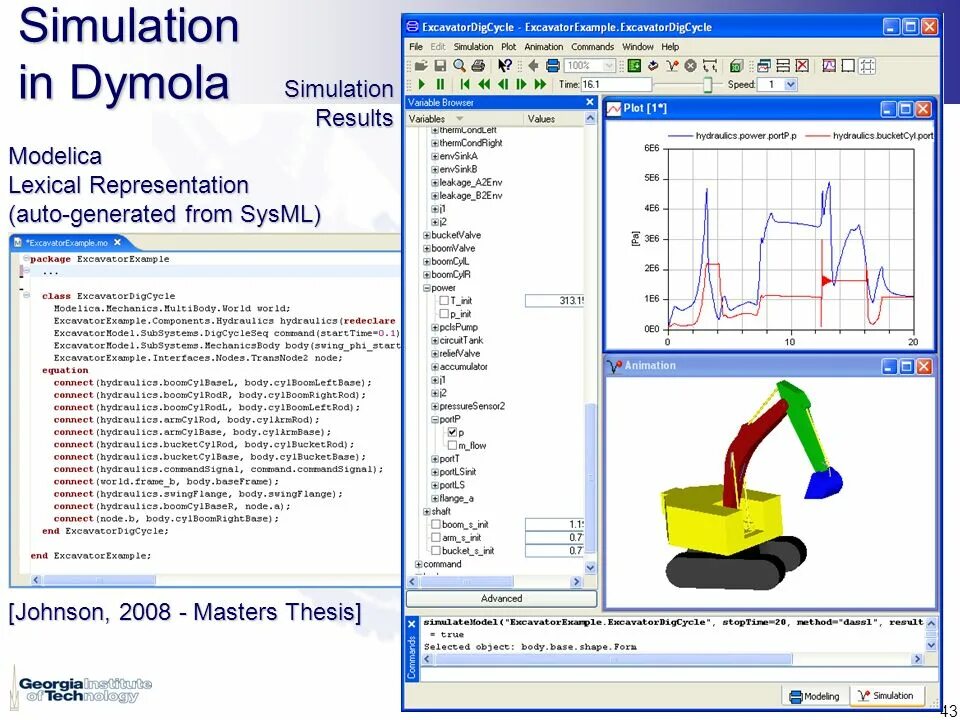Close the ExcavatorExample.mo editor tab
The image size is (960, 720).
tap(118, 242)
